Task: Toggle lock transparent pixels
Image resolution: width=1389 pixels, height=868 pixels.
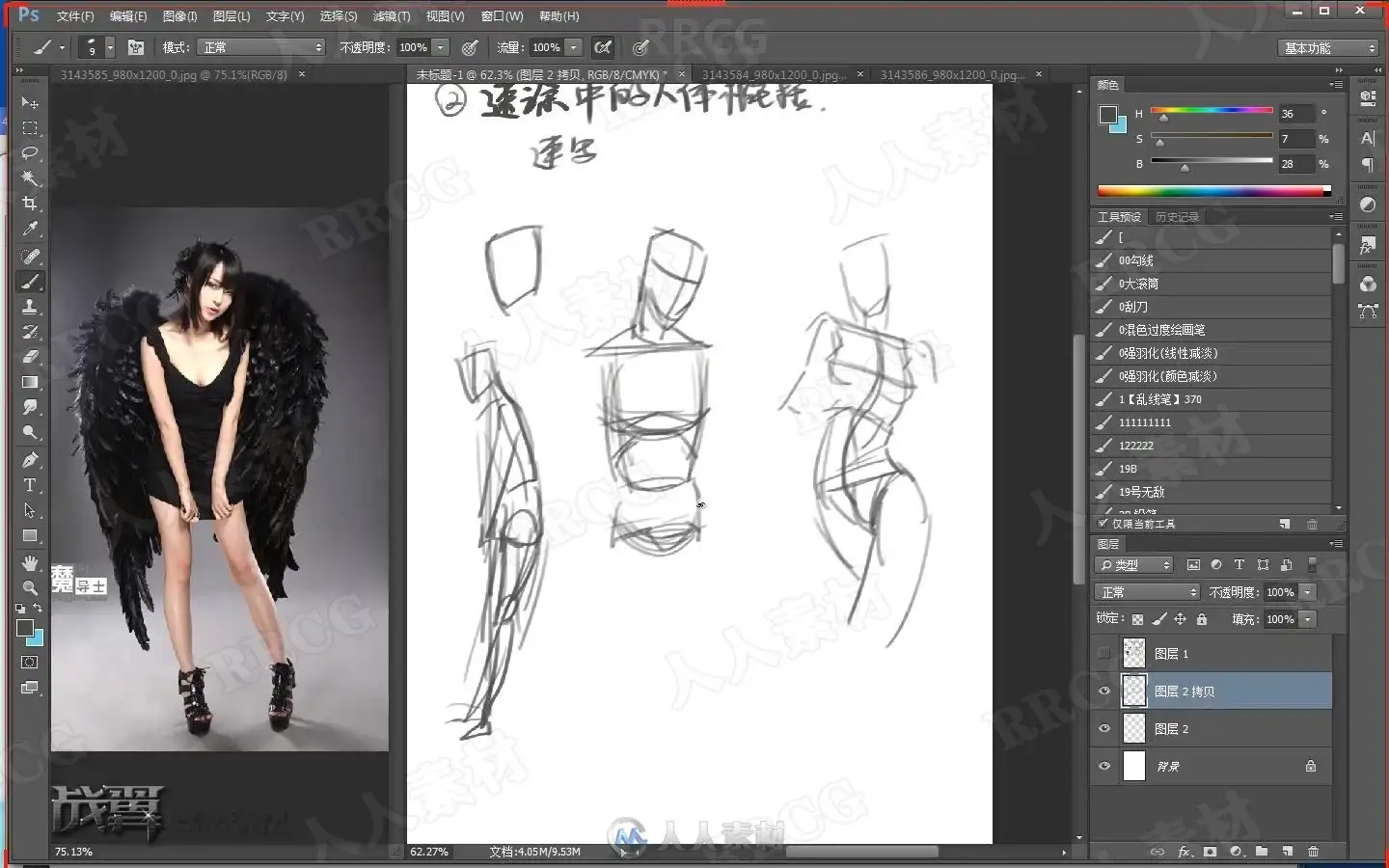Action: 1138,619
